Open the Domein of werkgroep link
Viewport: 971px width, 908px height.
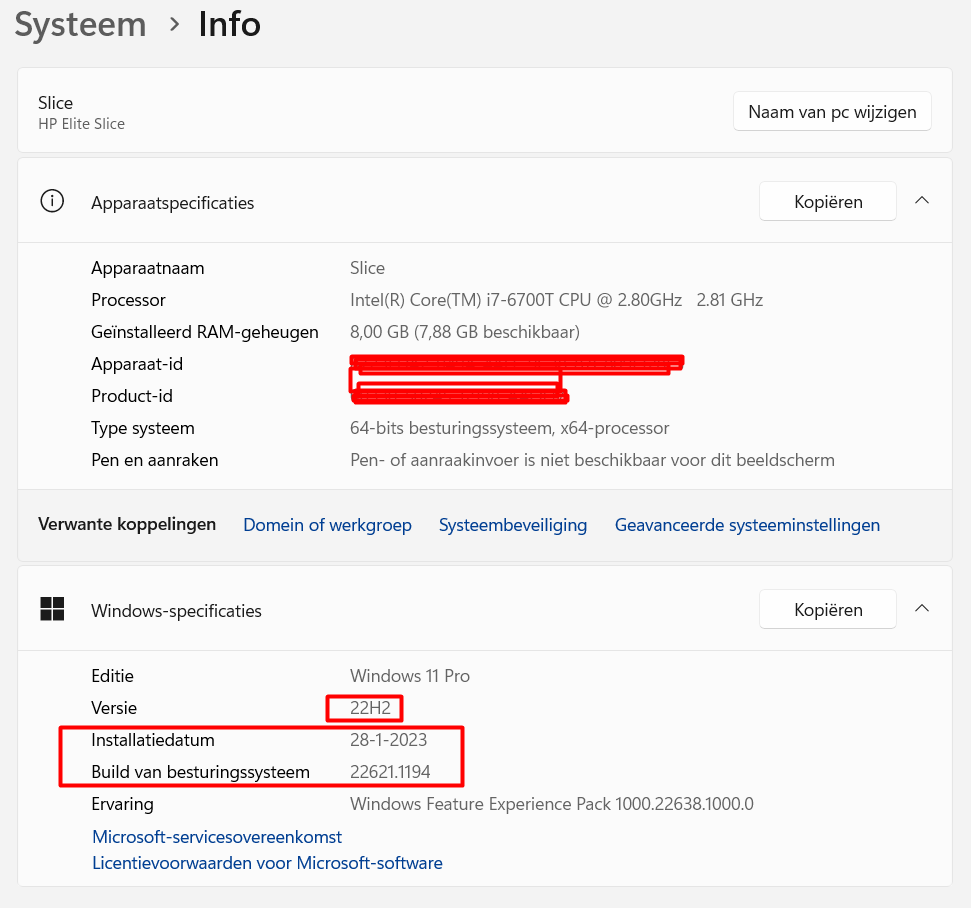[327, 525]
